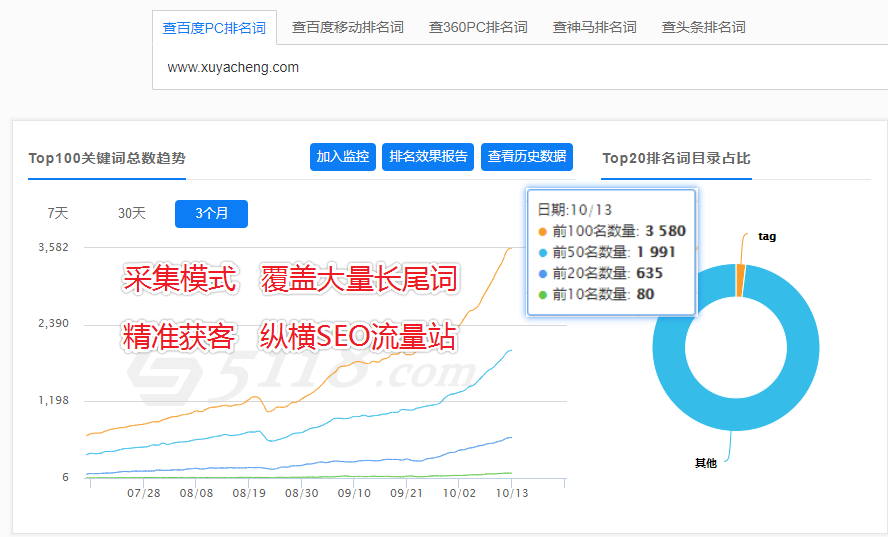Click the green dot for 前10名数量 in tooltip
Image resolution: width=888 pixels, height=537 pixels.
coord(543,295)
